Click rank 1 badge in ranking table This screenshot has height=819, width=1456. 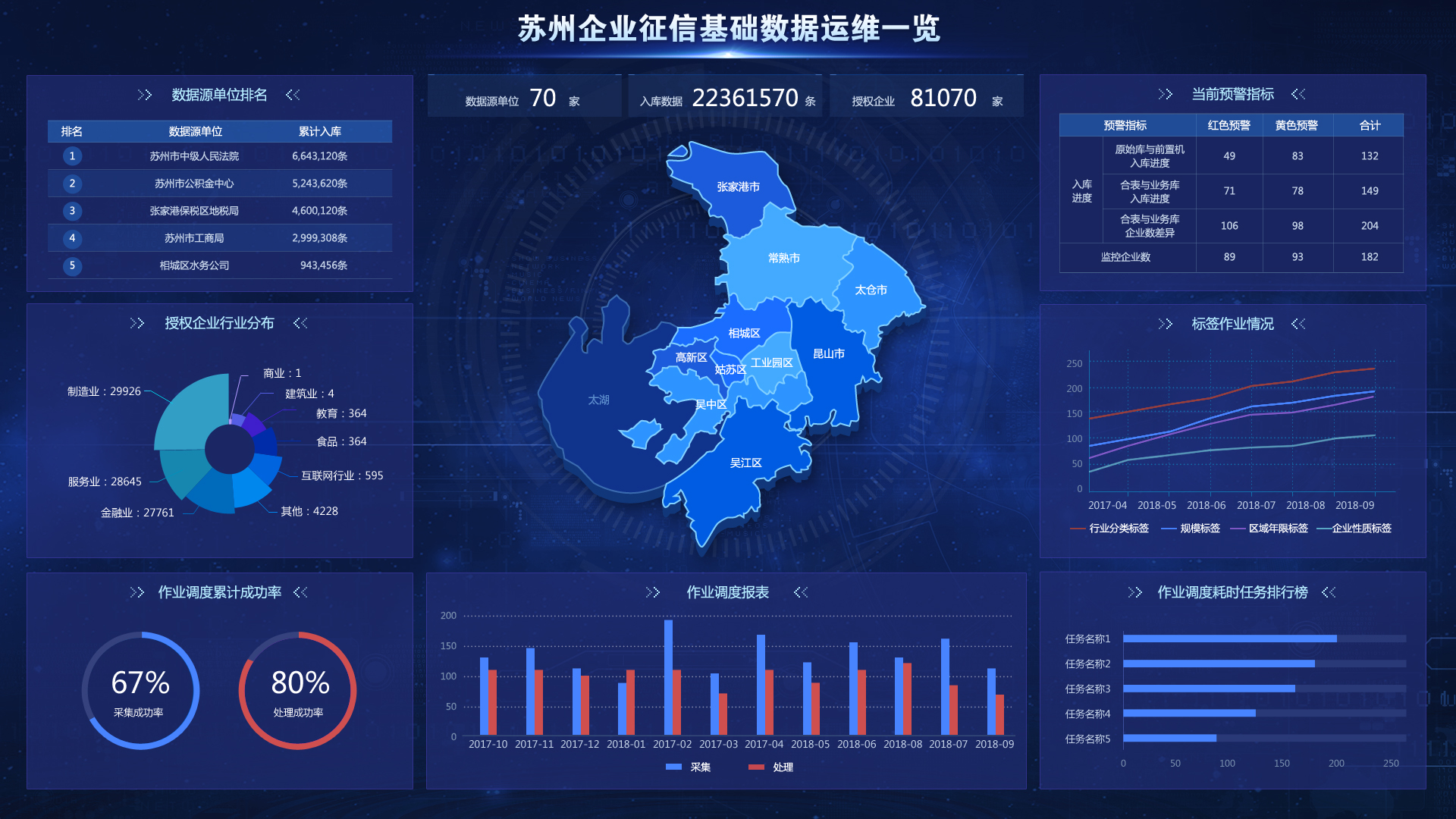(x=72, y=156)
